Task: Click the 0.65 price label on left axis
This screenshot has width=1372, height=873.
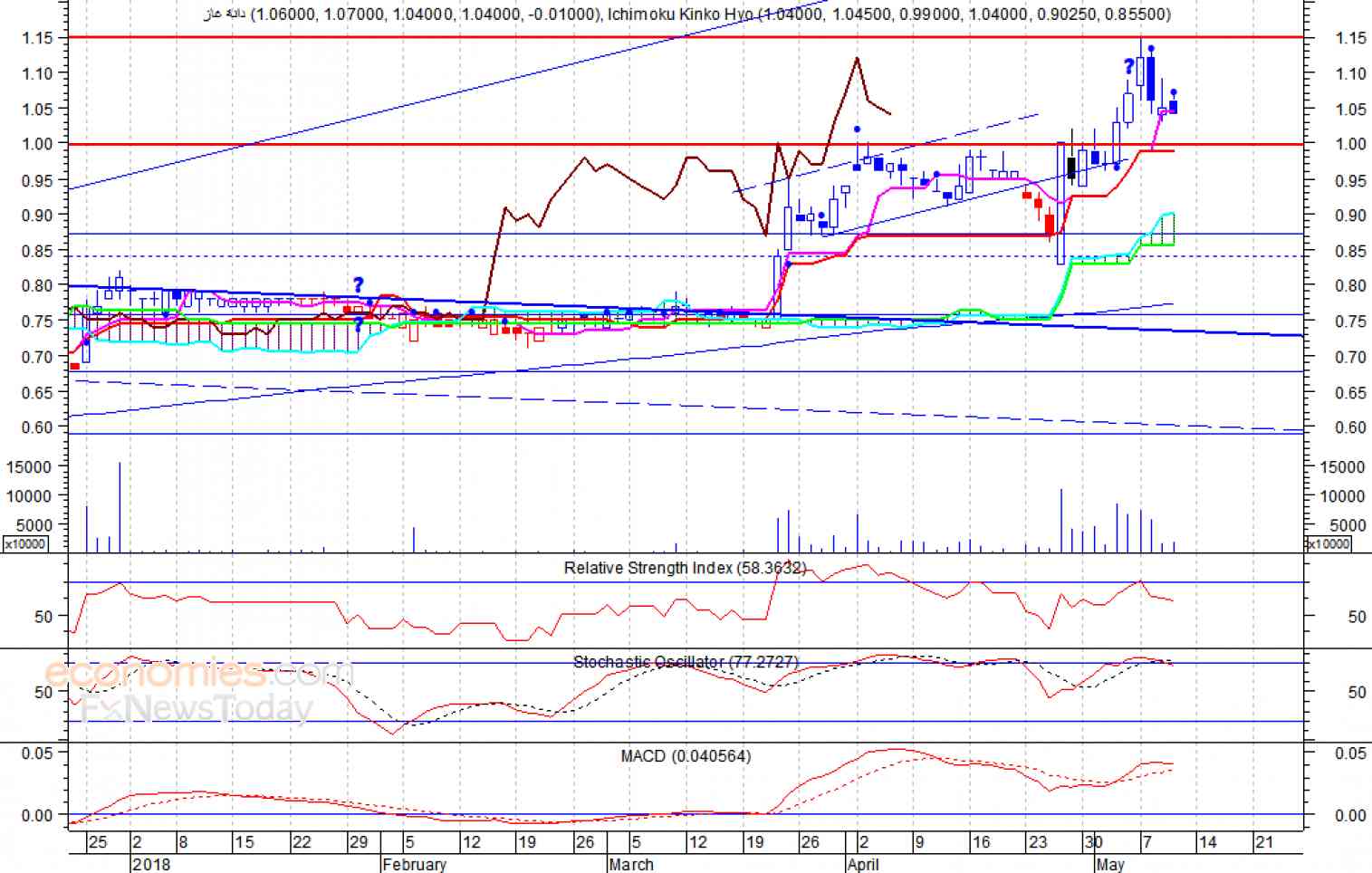Action: [38, 392]
